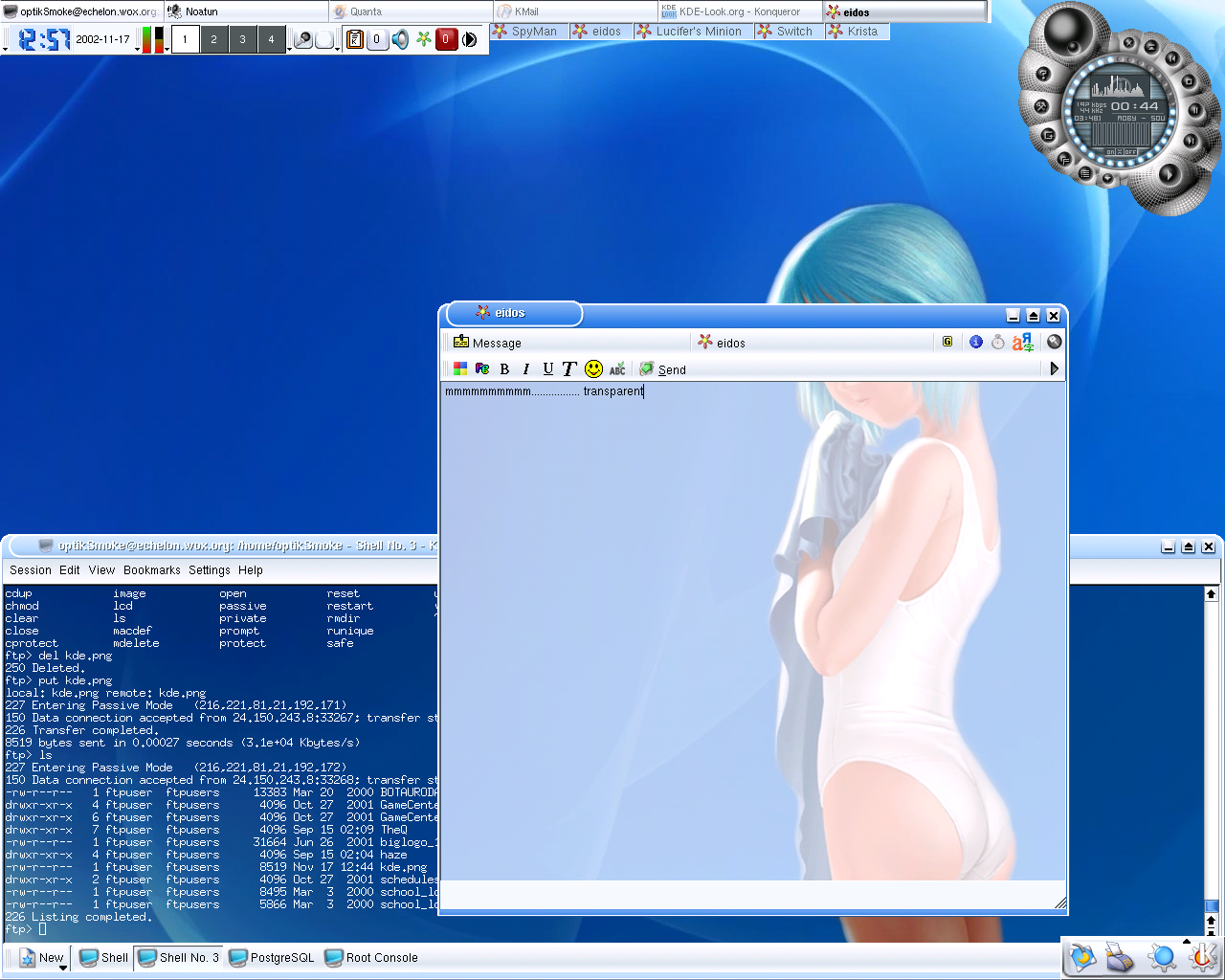Toggle bold formatting in eidos message

pos(504,368)
